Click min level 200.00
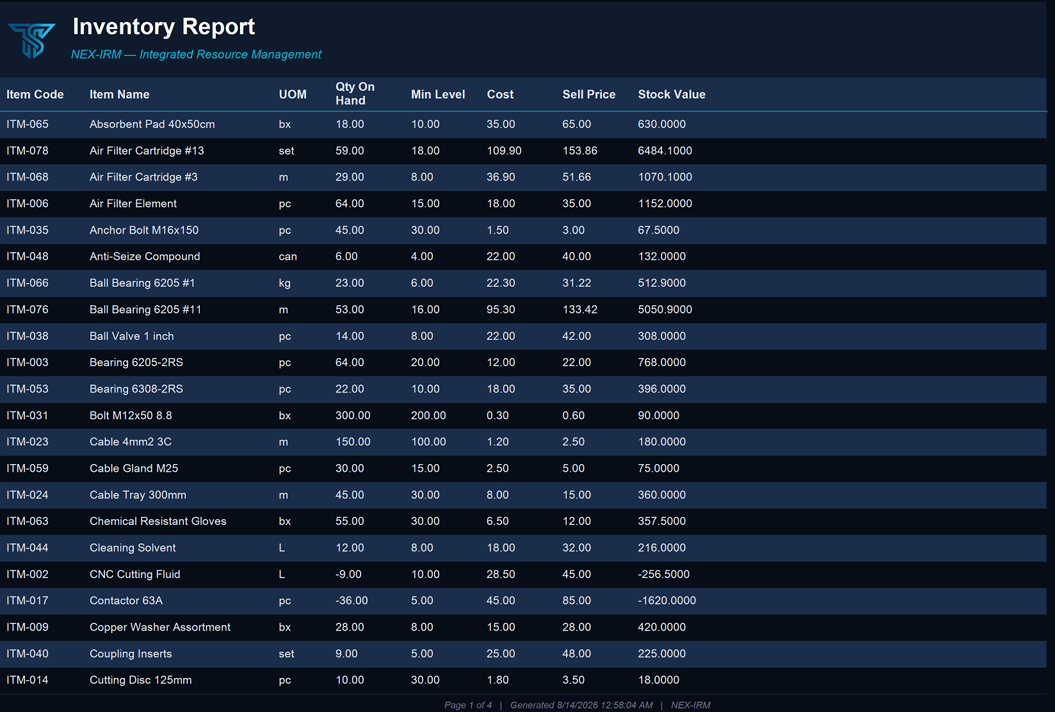 428,415
